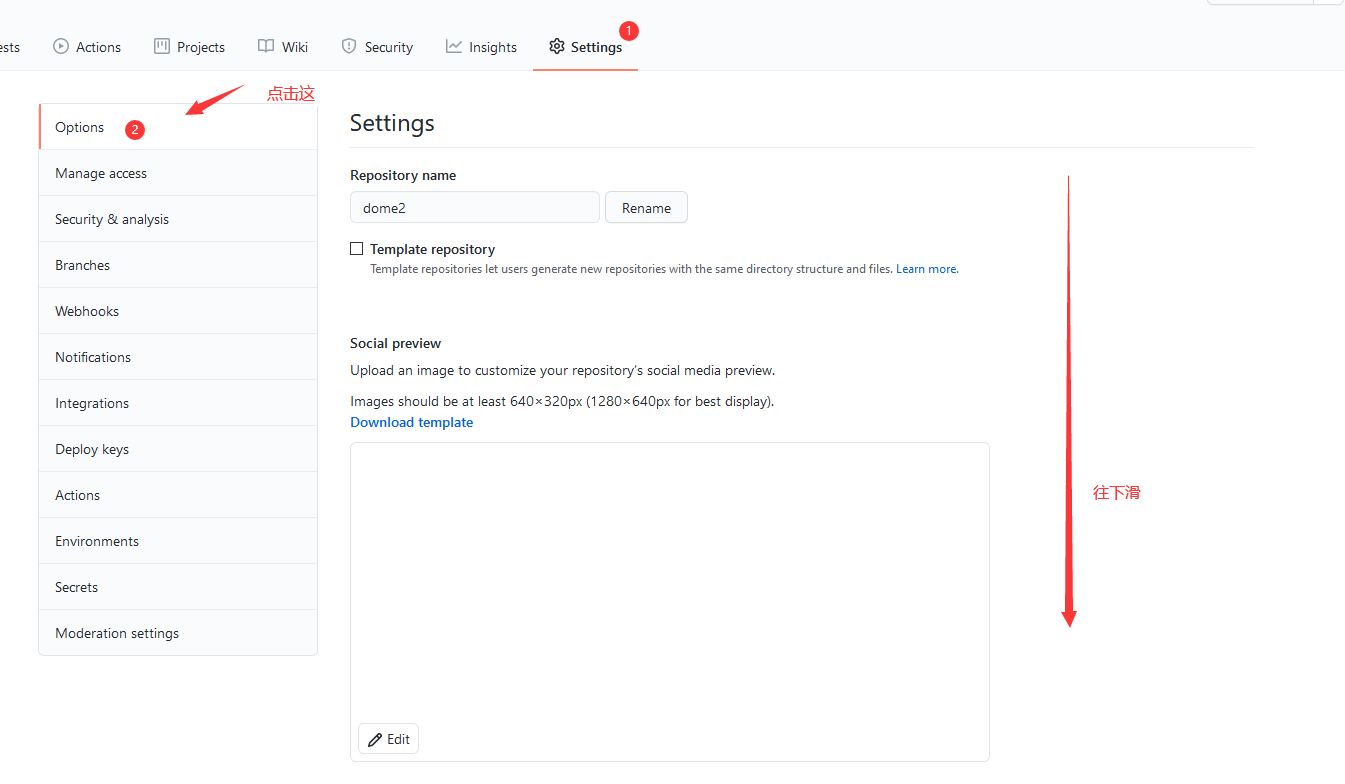
Task: Open Environments settings page
Action: [178, 541]
